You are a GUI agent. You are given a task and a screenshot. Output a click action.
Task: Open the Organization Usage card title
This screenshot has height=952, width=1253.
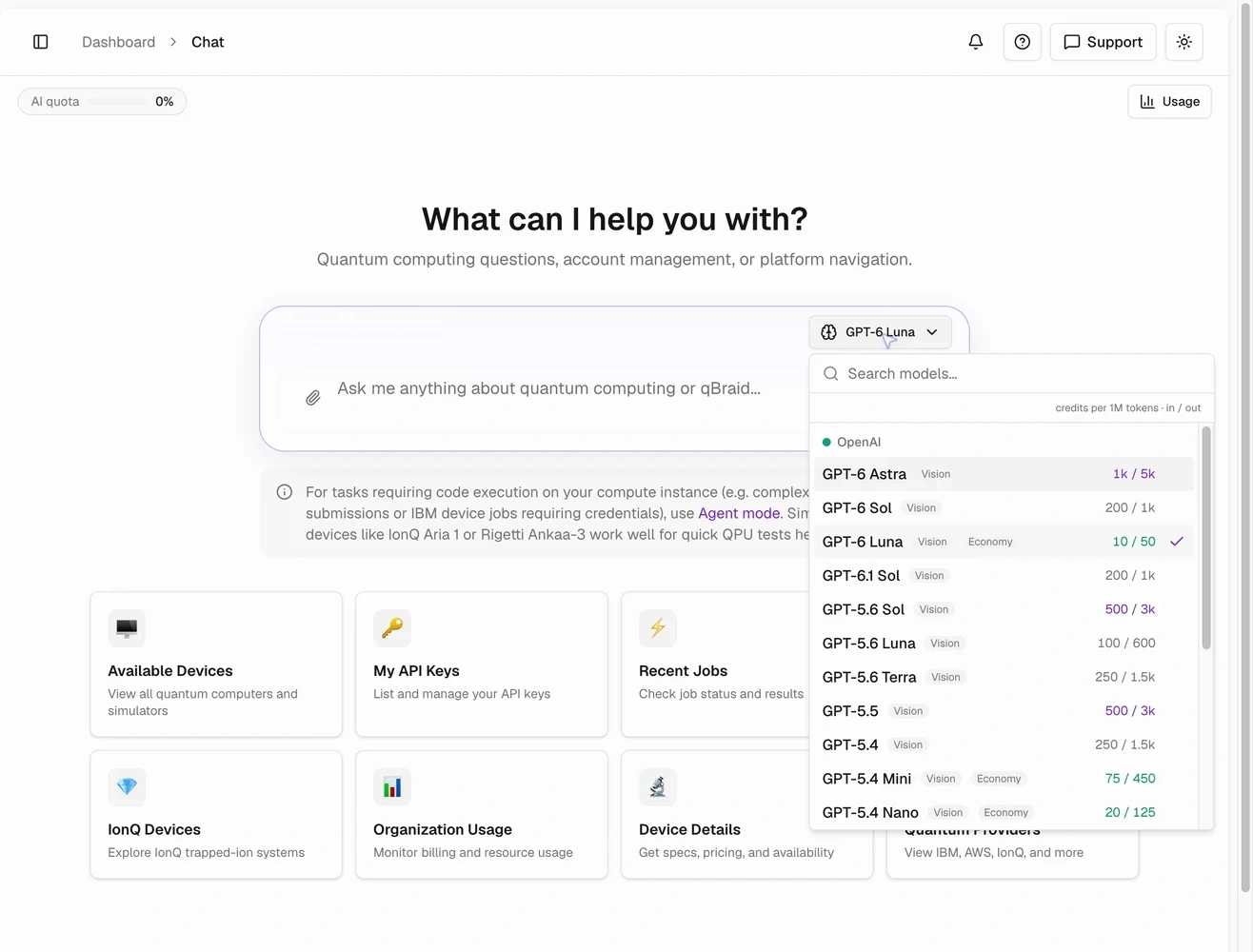443,829
